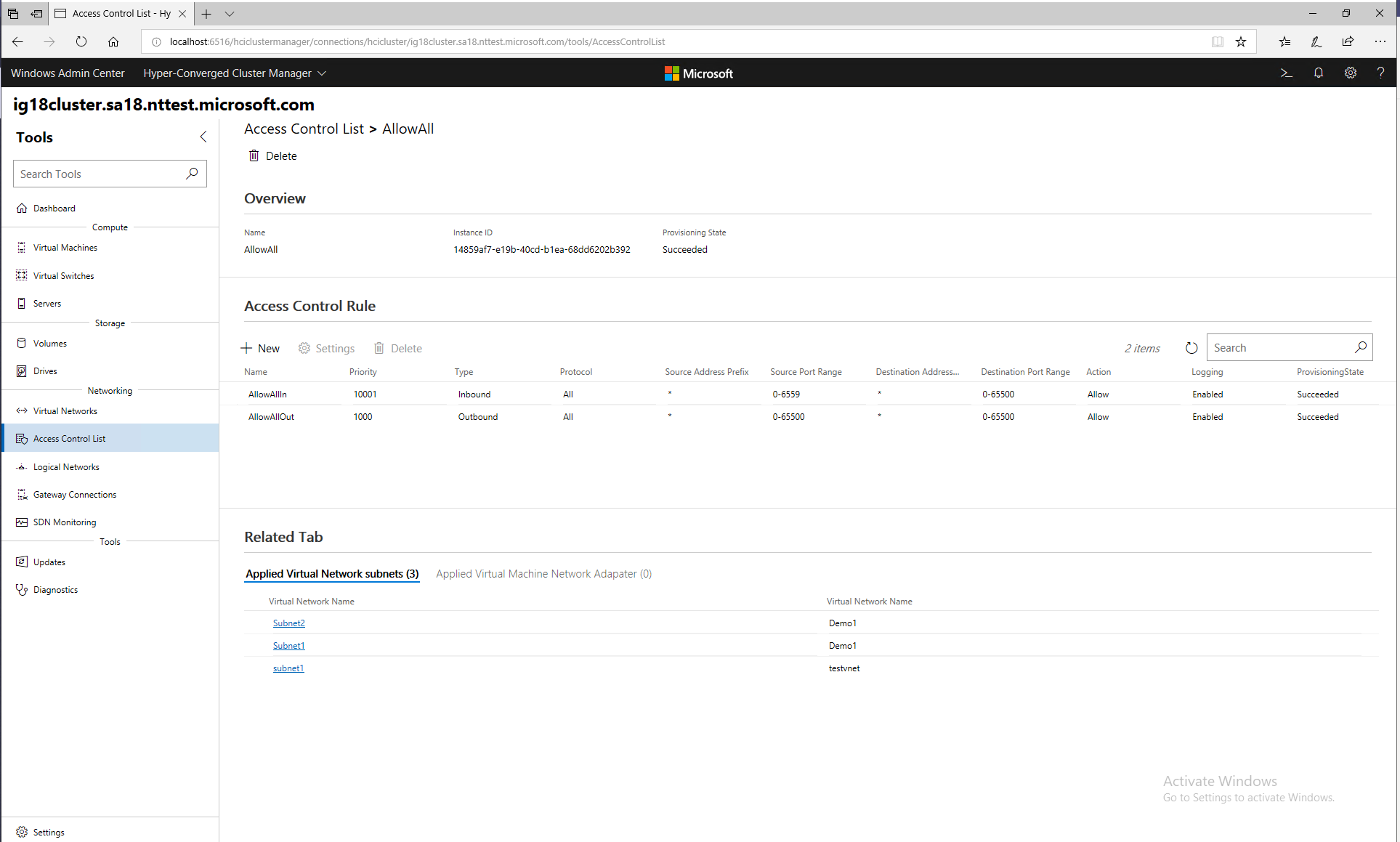Go to Windows Admin Center home
Screen dimensions: 1400x842
[x=68, y=73]
